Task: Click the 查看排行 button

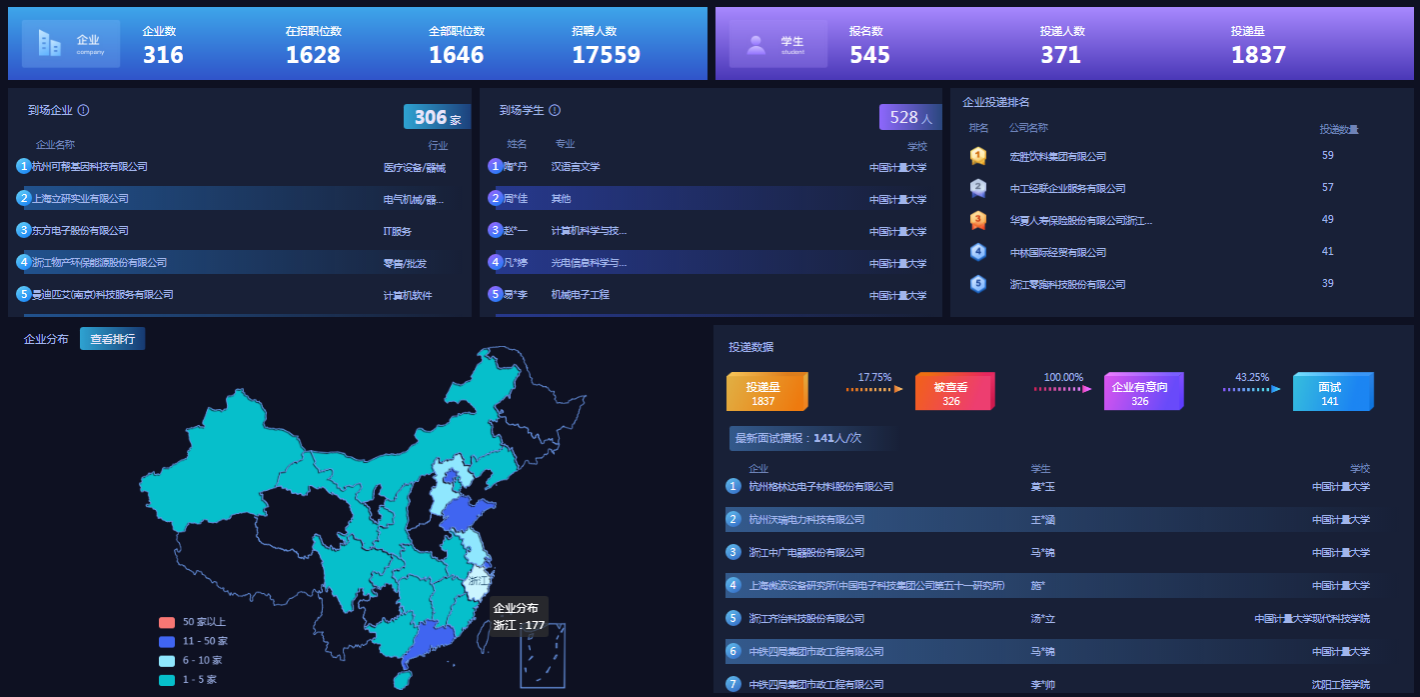Action: point(112,339)
